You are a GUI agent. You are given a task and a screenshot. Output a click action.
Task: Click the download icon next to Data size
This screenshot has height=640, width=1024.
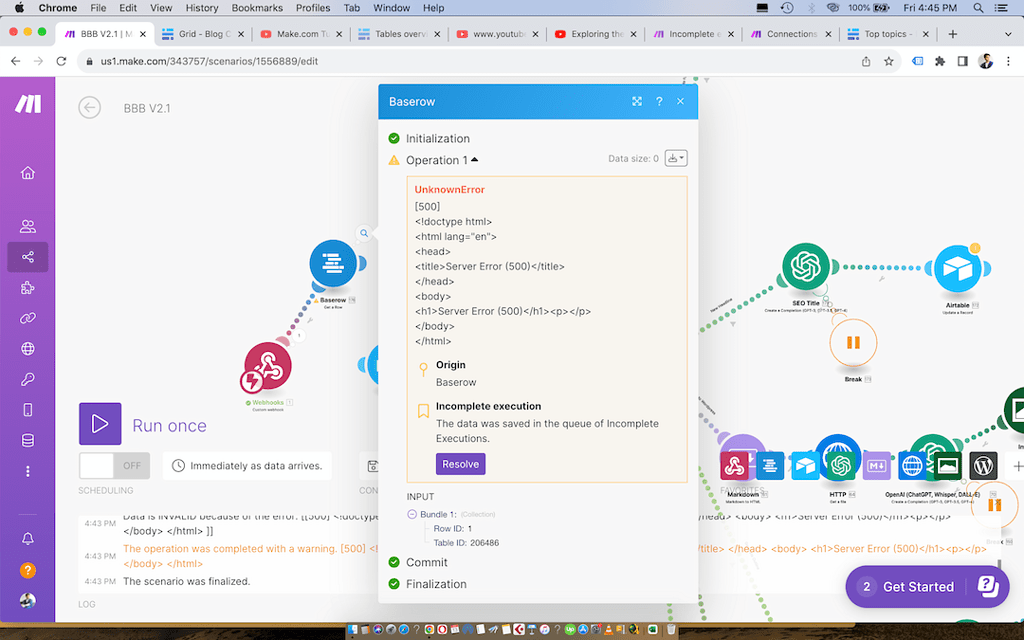pos(676,158)
